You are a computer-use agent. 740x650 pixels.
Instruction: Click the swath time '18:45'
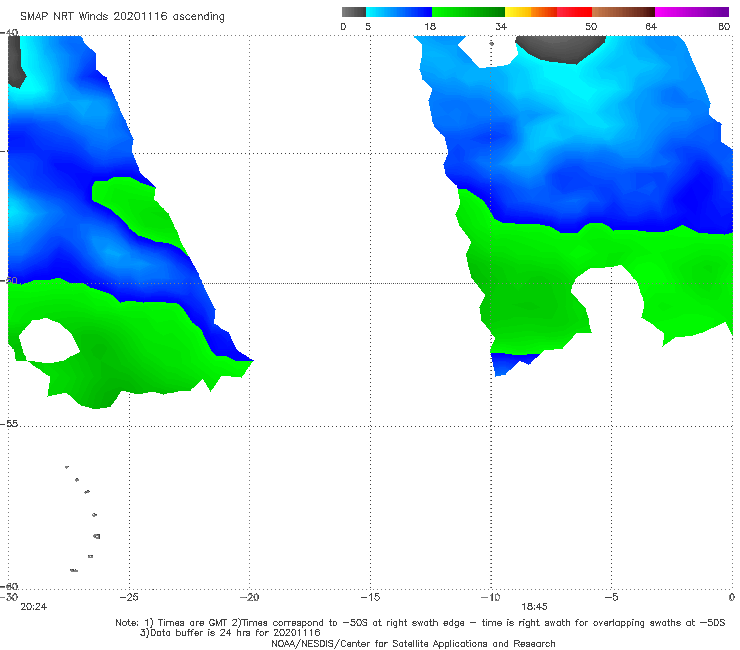pyautogui.click(x=534, y=607)
